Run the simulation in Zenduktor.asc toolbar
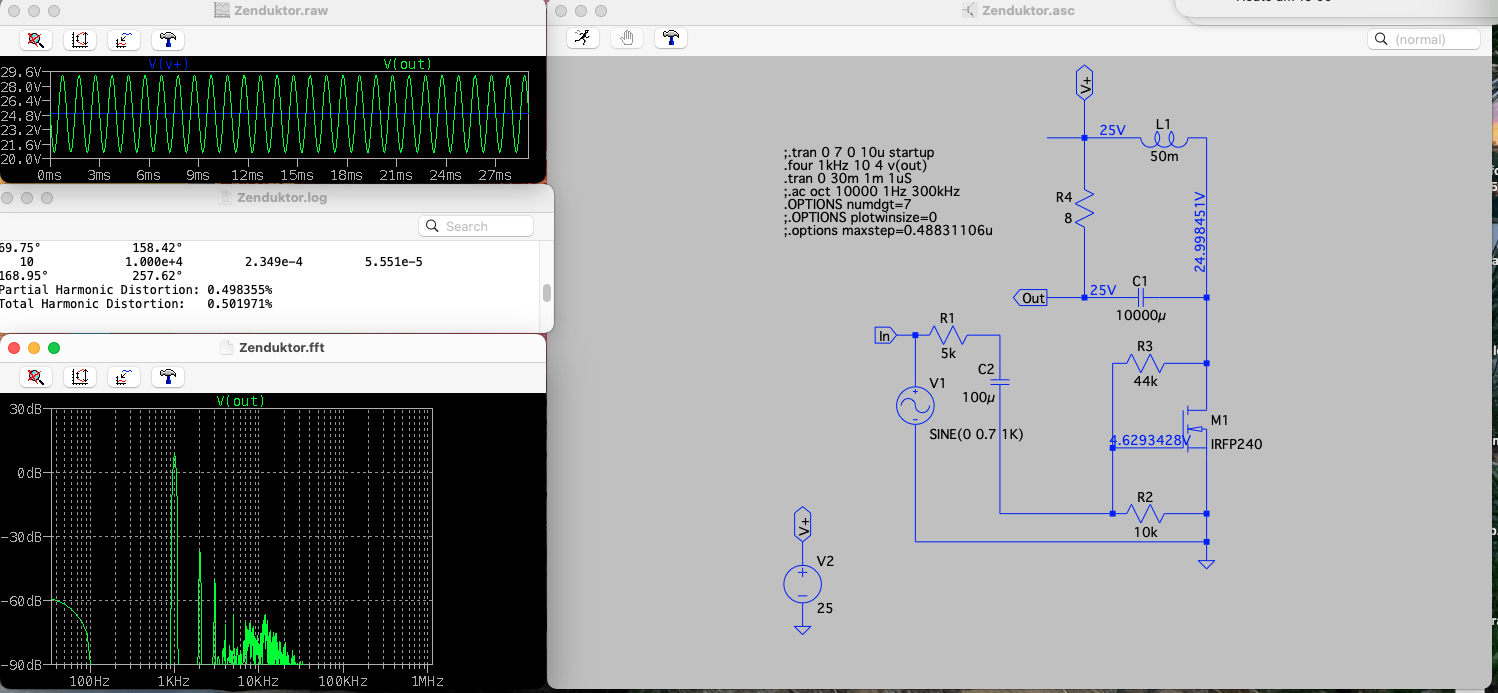The width and height of the screenshot is (1498, 693). tap(582, 38)
